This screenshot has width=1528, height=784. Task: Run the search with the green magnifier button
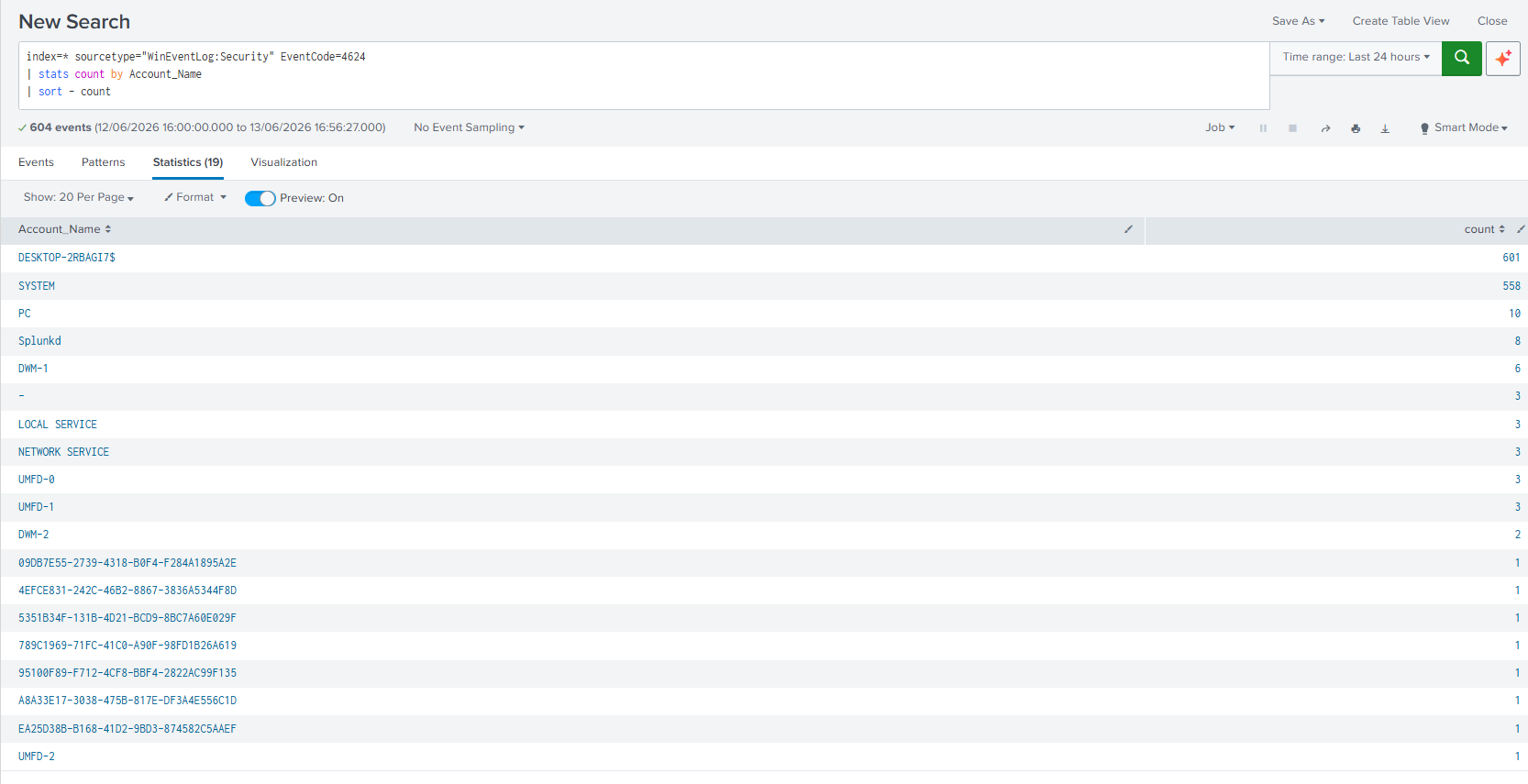coord(1461,58)
